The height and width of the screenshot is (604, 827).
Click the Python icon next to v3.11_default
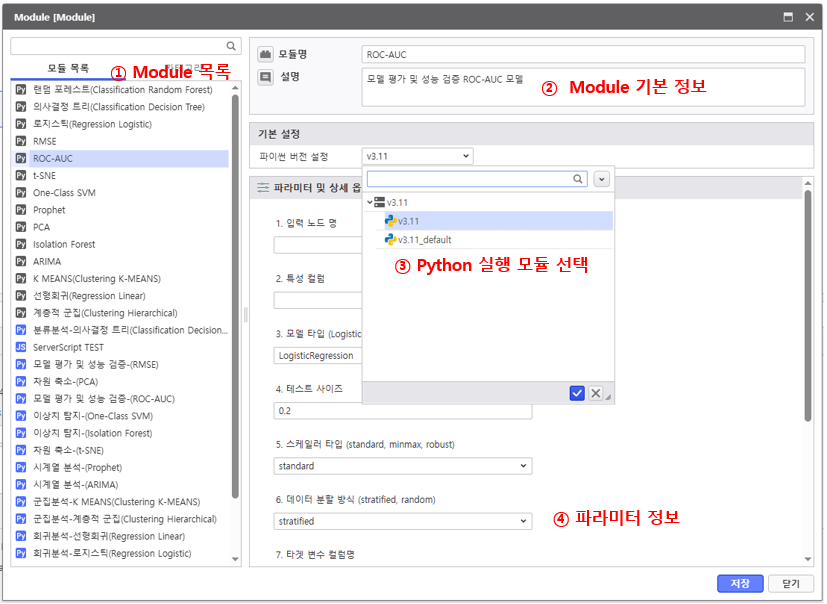click(x=390, y=240)
